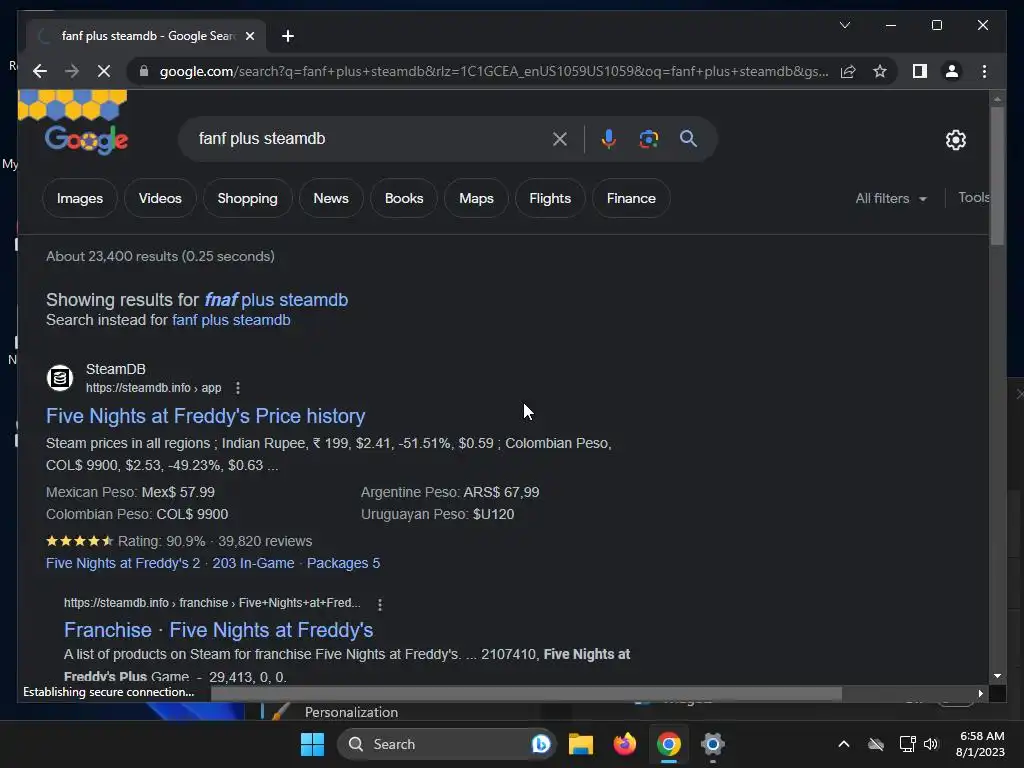Go back to the previous page

point(40,71)
